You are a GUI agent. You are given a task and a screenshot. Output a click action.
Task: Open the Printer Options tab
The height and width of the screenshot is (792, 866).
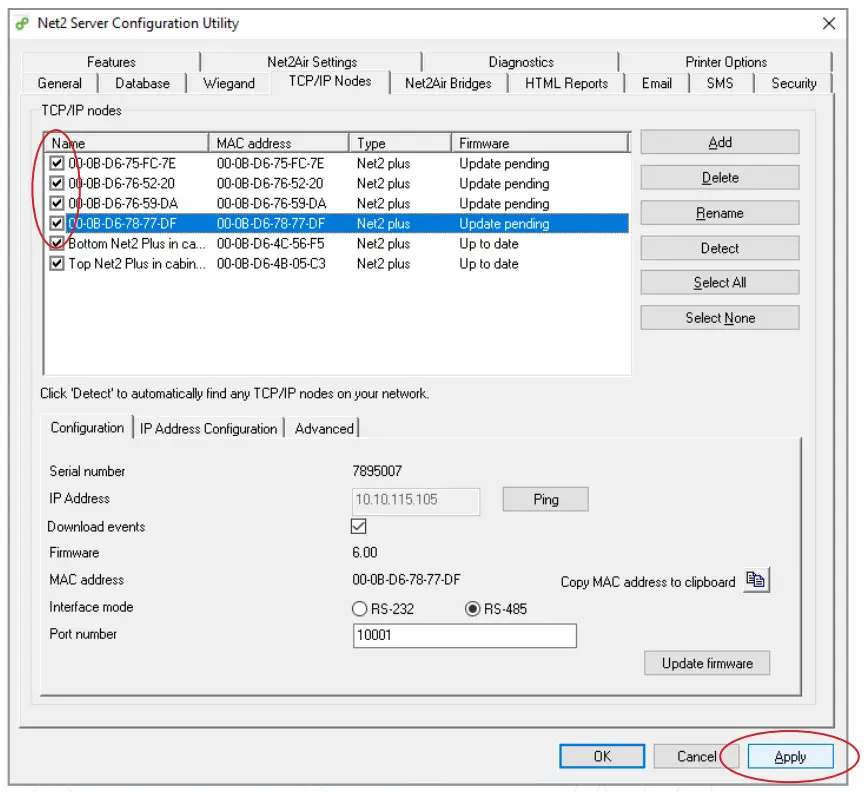click(x=726, y=62)
